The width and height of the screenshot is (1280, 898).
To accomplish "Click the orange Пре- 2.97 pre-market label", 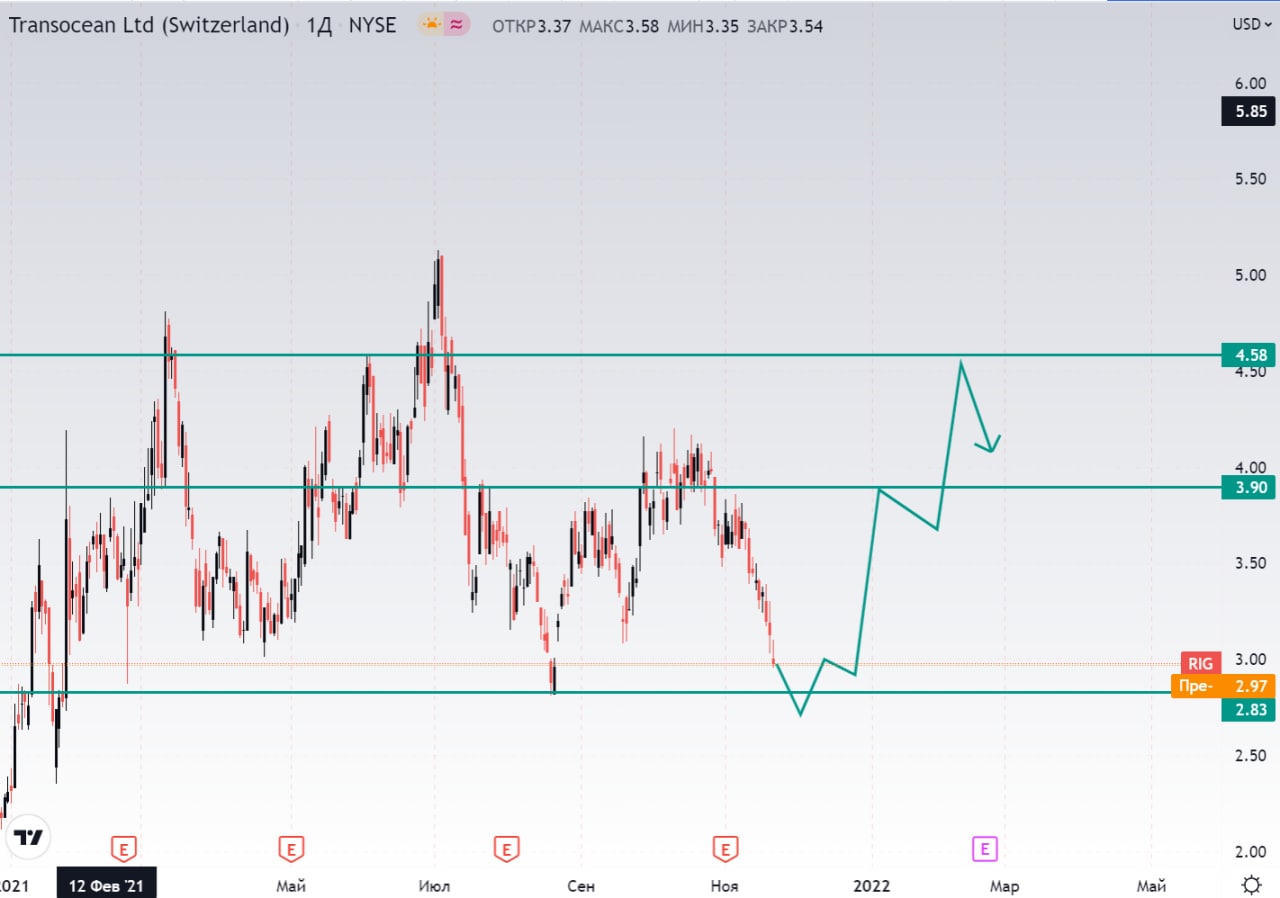I will pyautogui.click(x=1222, y=686).
